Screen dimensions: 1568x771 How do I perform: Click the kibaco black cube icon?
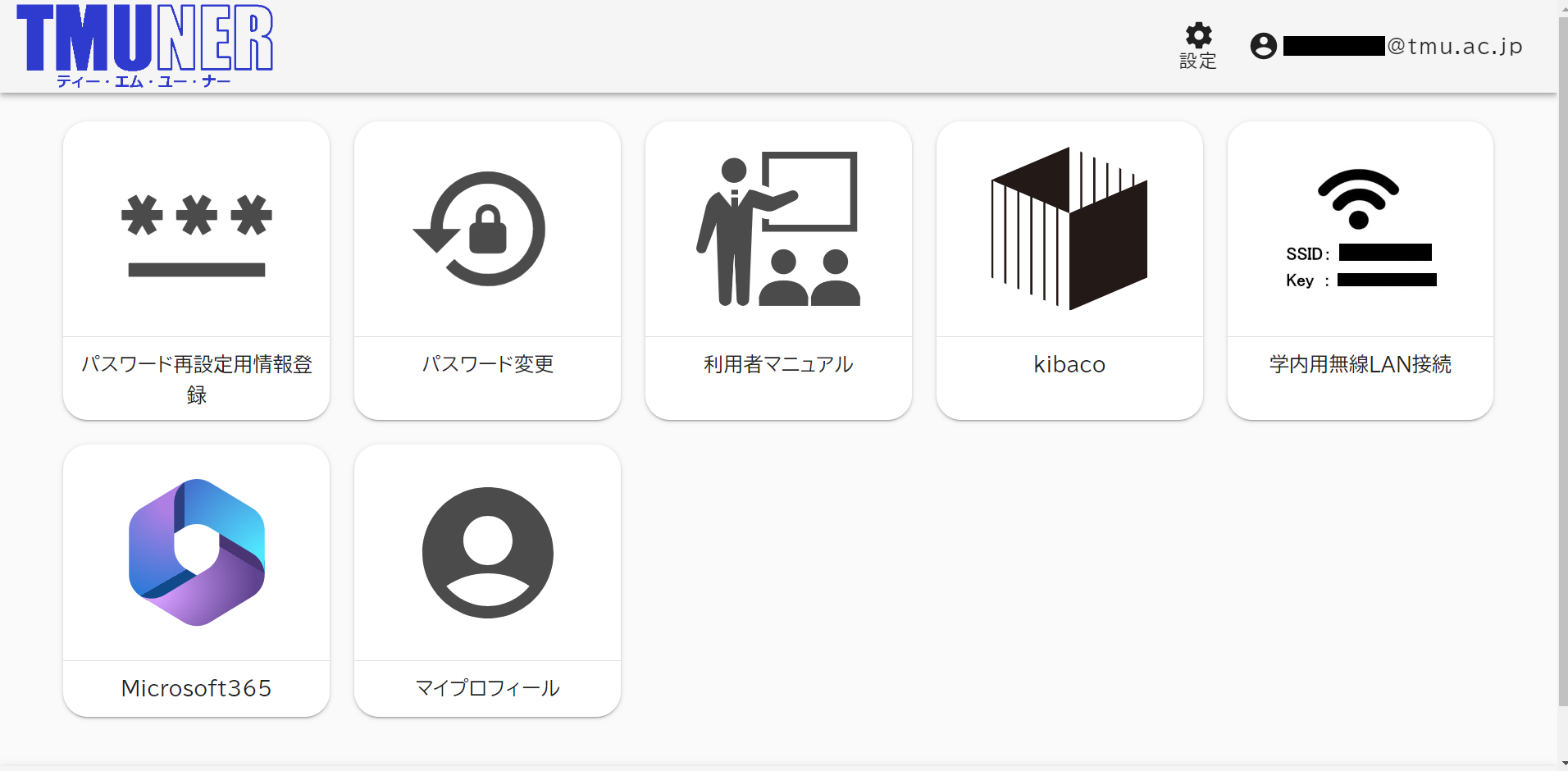1069,229
